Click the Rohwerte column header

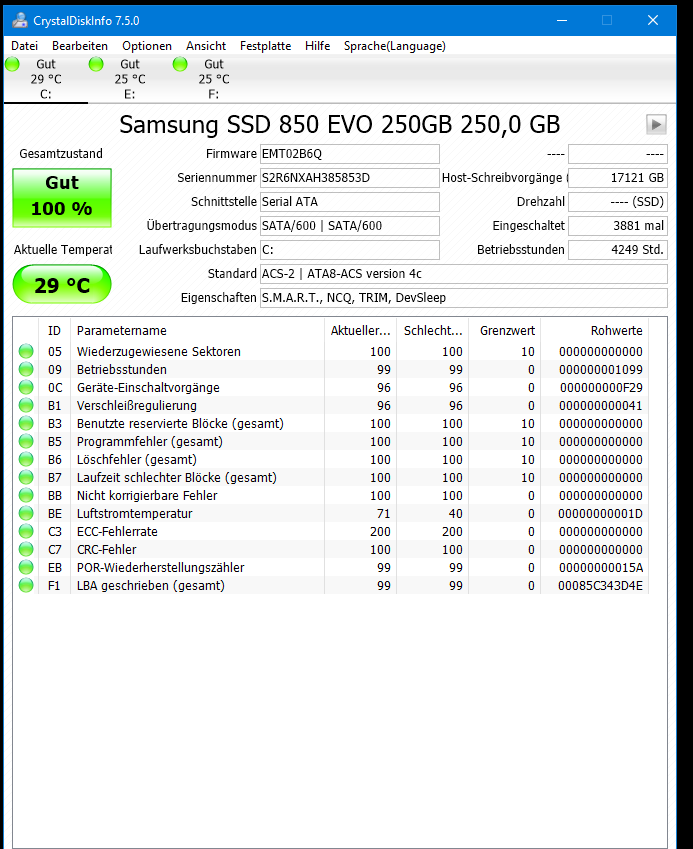coord(594,330)
